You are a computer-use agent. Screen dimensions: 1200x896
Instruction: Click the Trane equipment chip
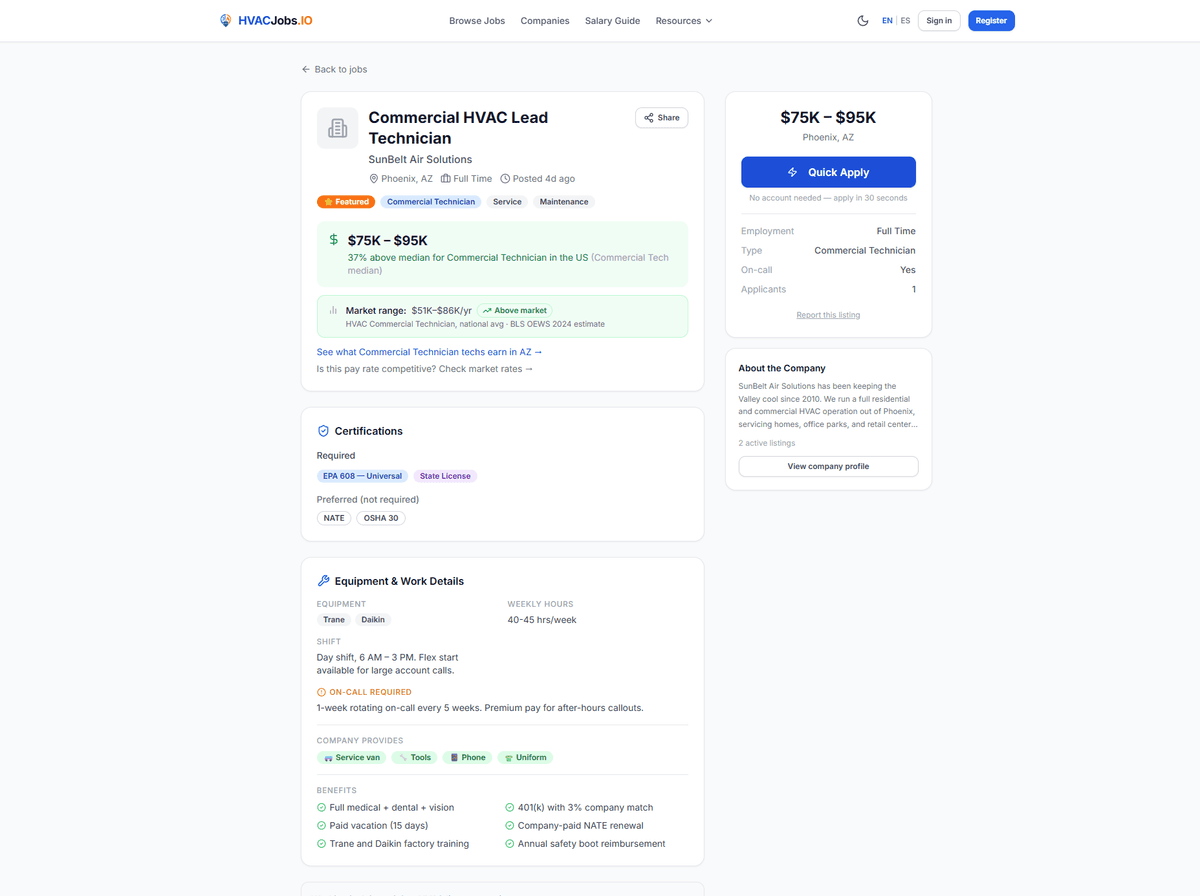(x=334, y=620)
